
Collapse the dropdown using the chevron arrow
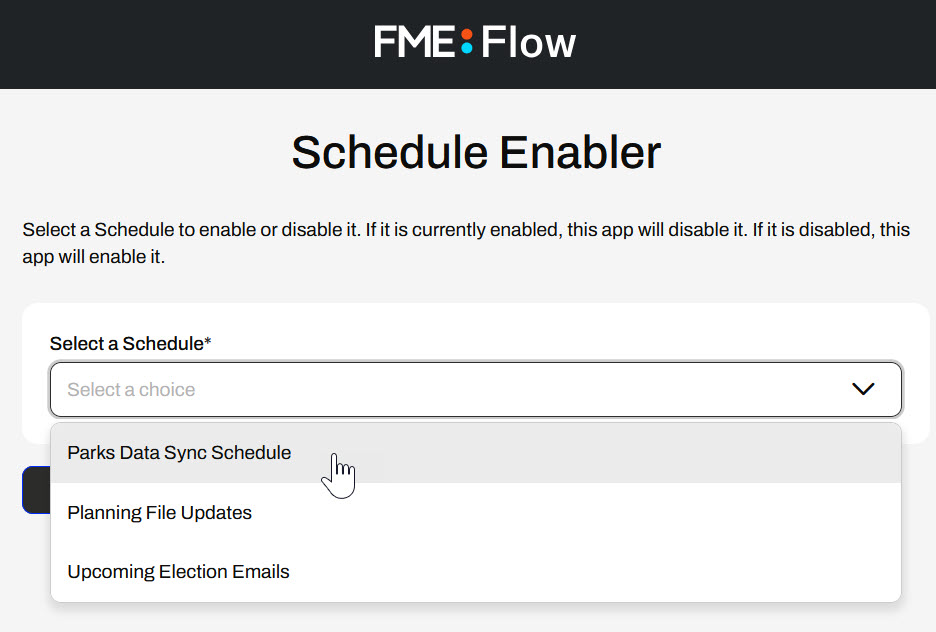pyautogui.click(x=862, y=389)
